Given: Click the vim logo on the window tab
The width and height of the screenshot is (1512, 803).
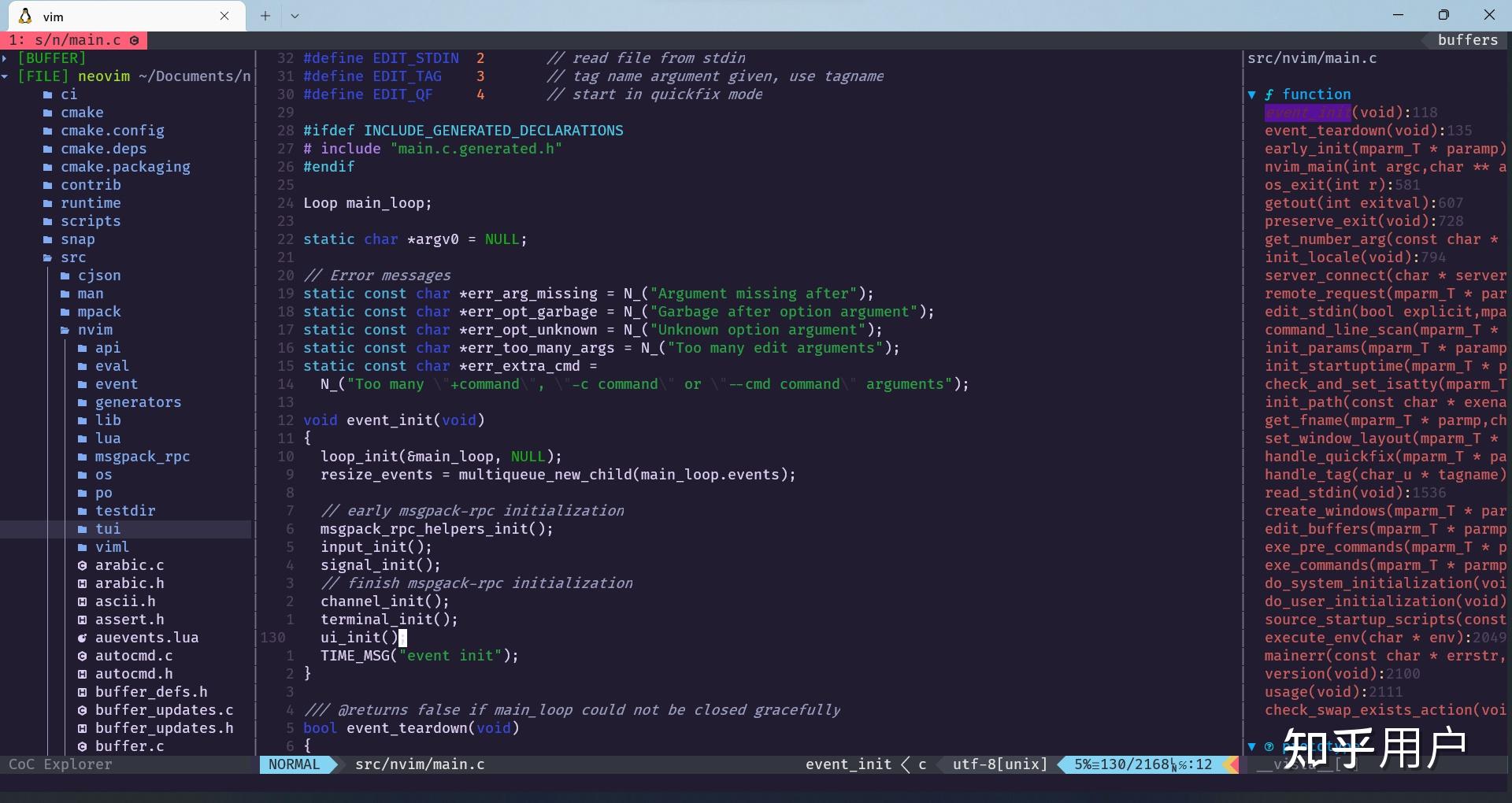Looking at the screenshot, I should pos(24,16).
